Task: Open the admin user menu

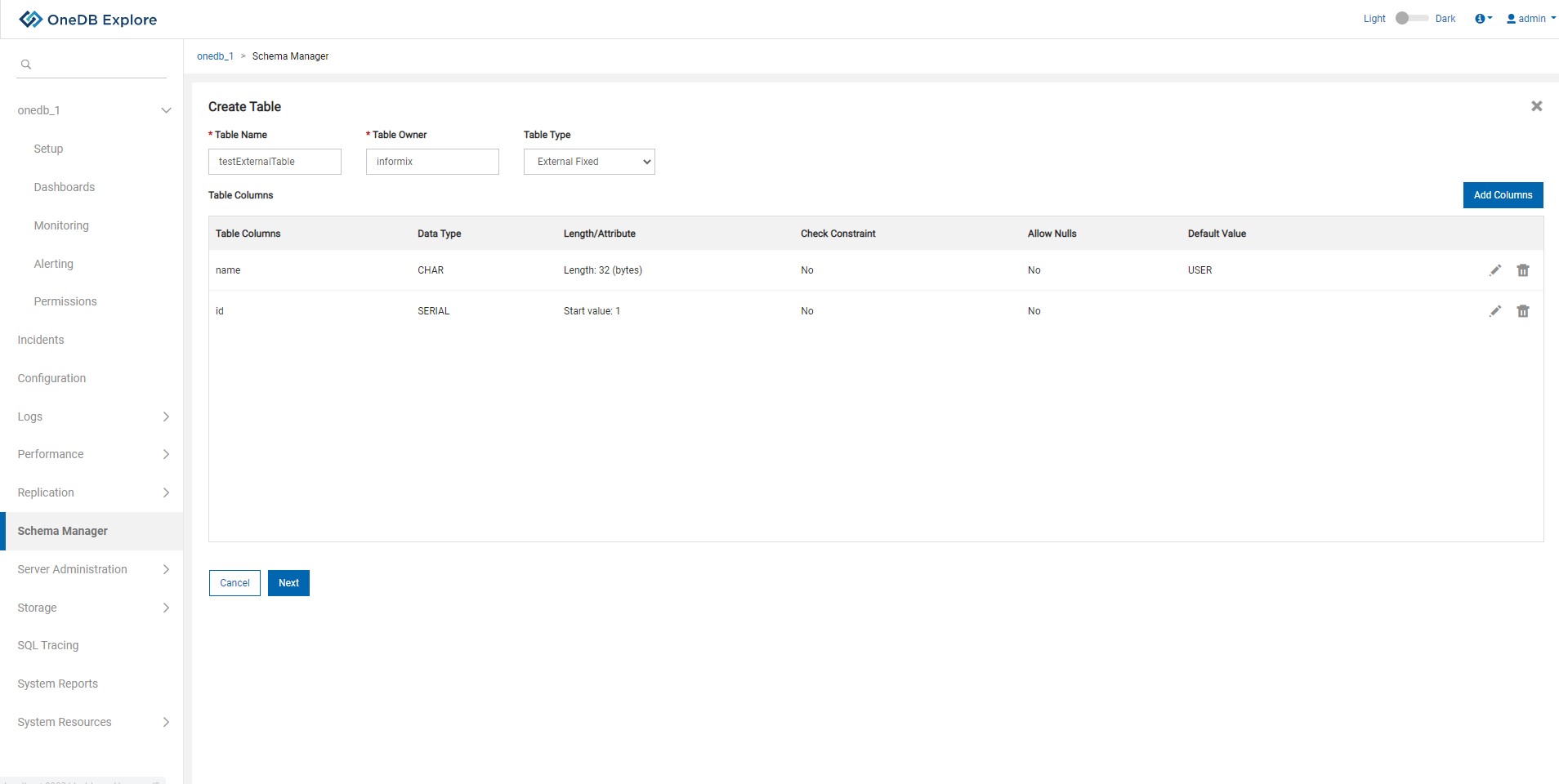Action: [x=1530, y=19]
